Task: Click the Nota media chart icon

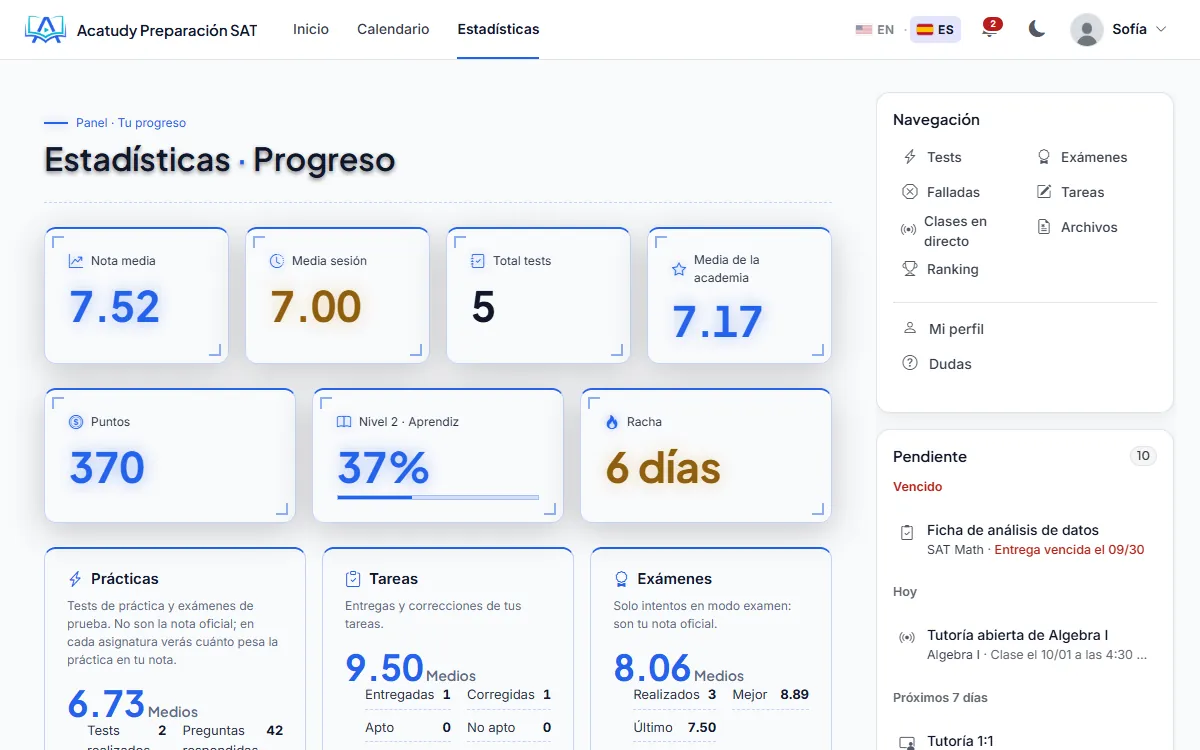Action: pyautogui.click(x=76, y=261)
